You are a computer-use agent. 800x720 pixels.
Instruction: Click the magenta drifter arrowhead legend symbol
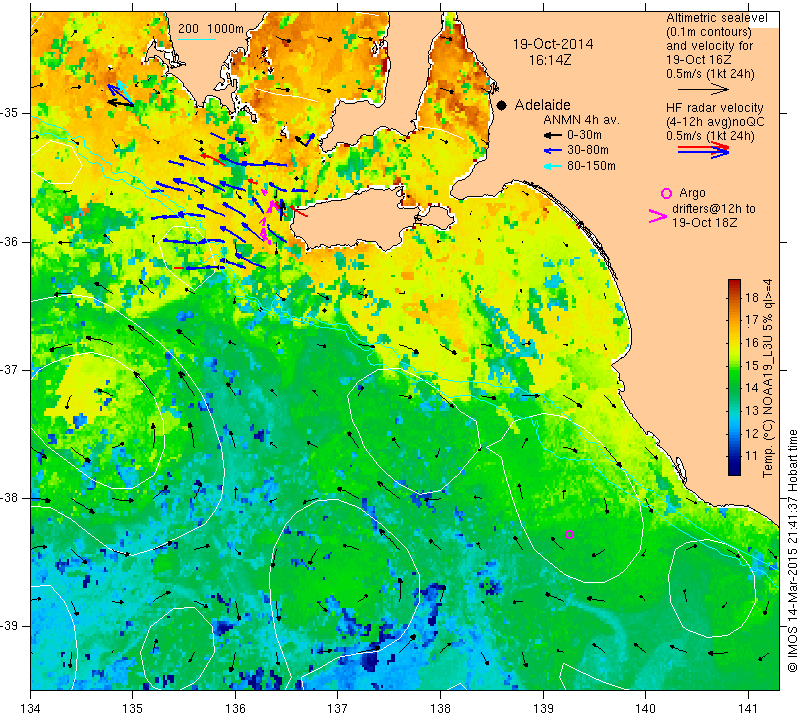(x=658, y=216)
